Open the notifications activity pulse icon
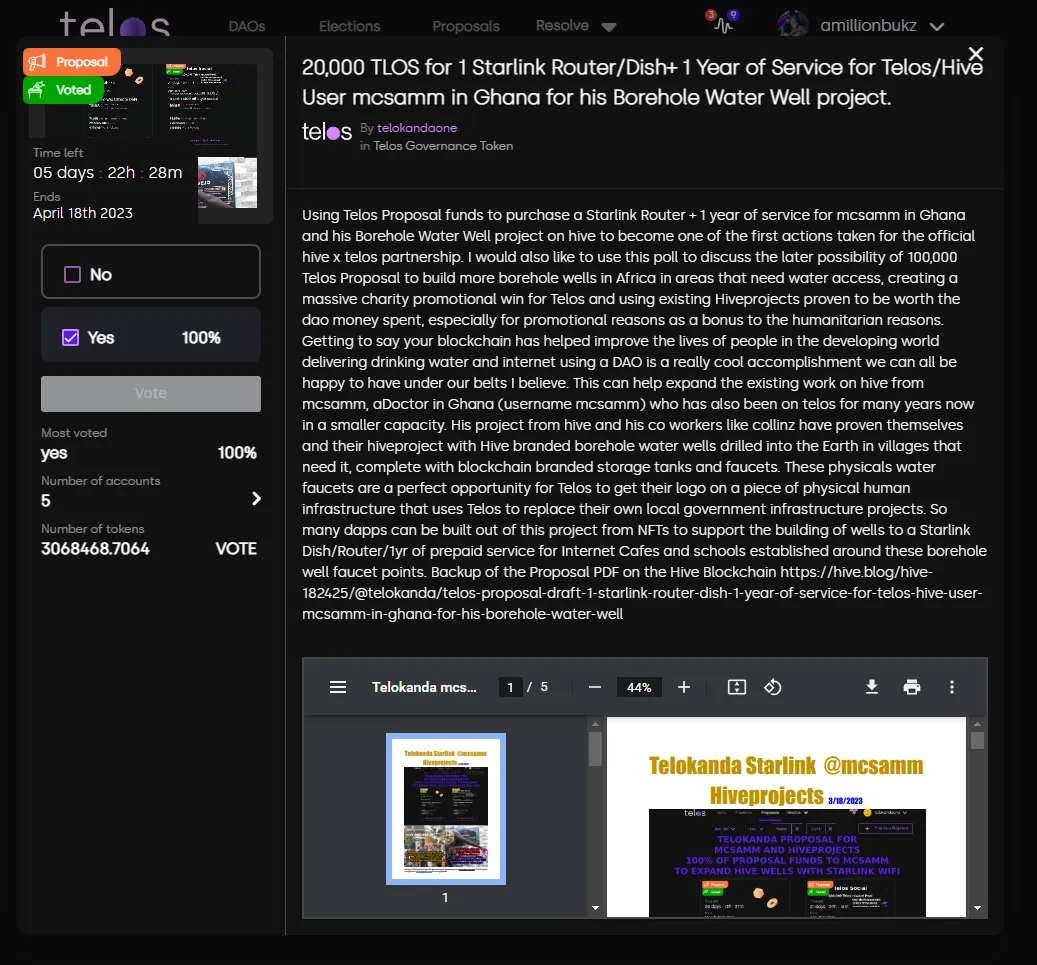 coord(723,25)
